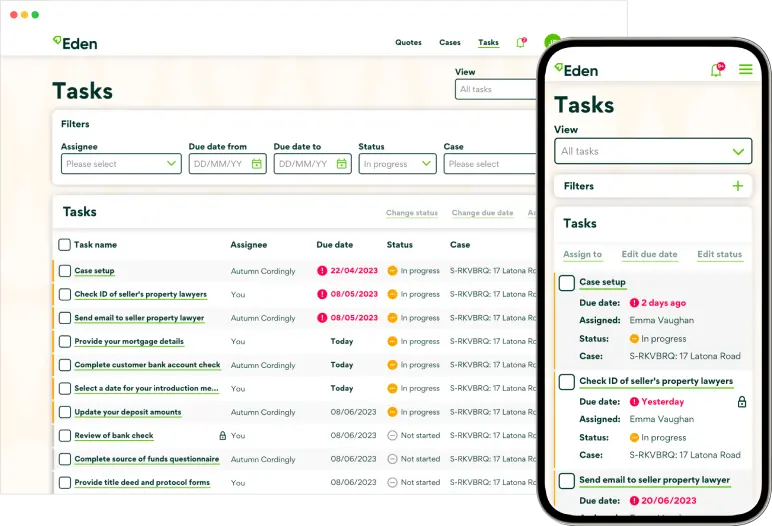772x526 pixels.
Task: Open the Status filter dropdown showing In progress
Action: pos(397,164)
